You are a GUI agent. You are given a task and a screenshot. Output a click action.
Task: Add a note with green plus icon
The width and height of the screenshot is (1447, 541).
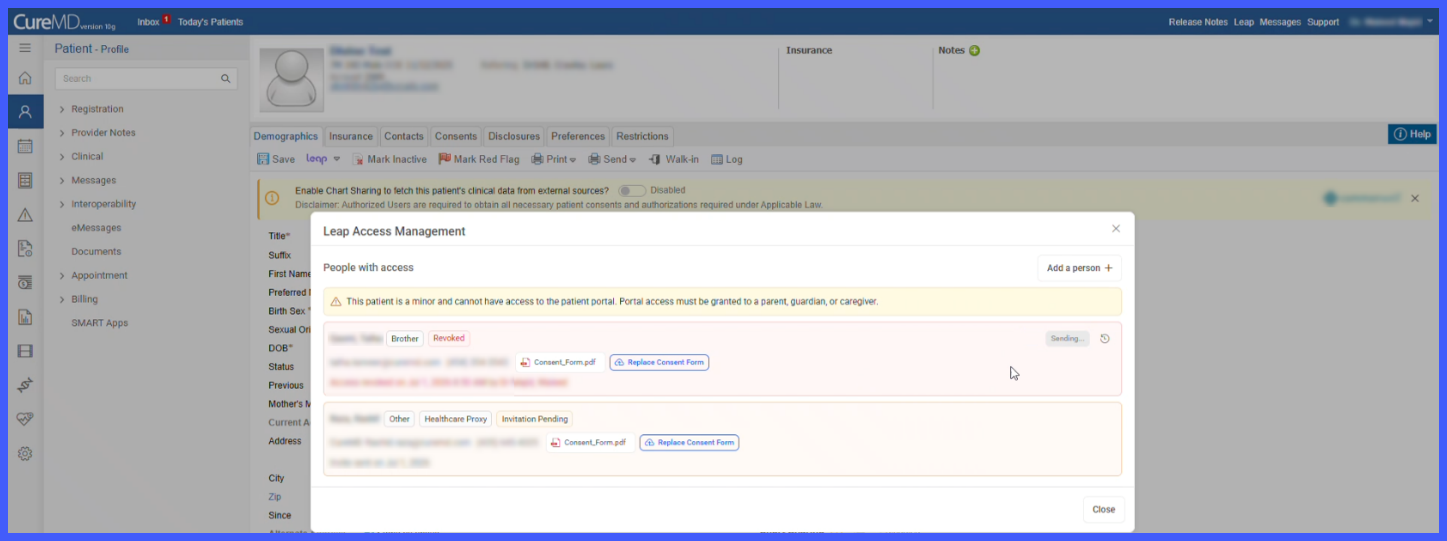974,50
